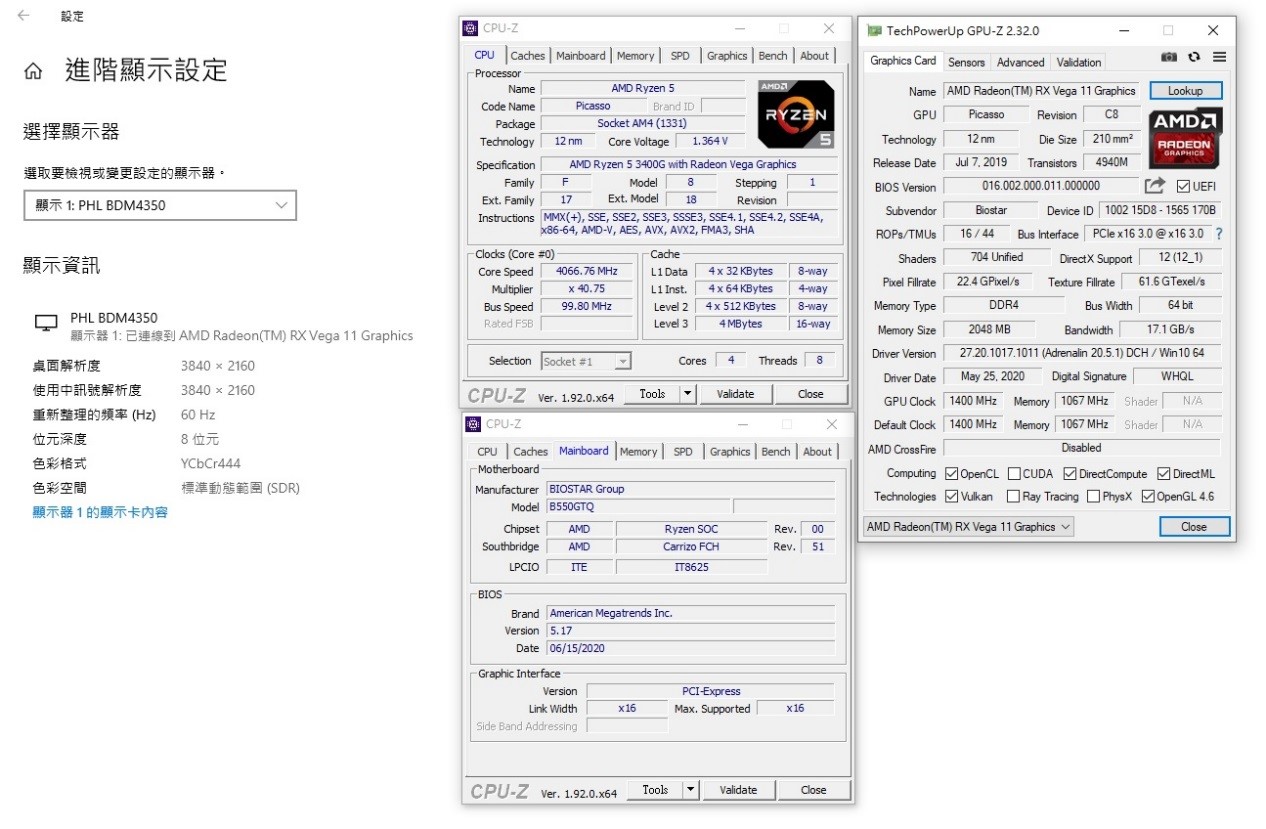Open the GPU selector dropdown in GPU-Z
The image size is (1266, 829).
(x=968, y=526)
